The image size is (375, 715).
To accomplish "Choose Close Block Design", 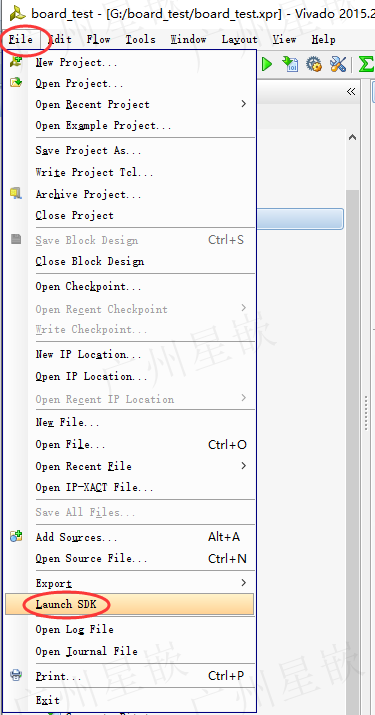I will (90, 261).
